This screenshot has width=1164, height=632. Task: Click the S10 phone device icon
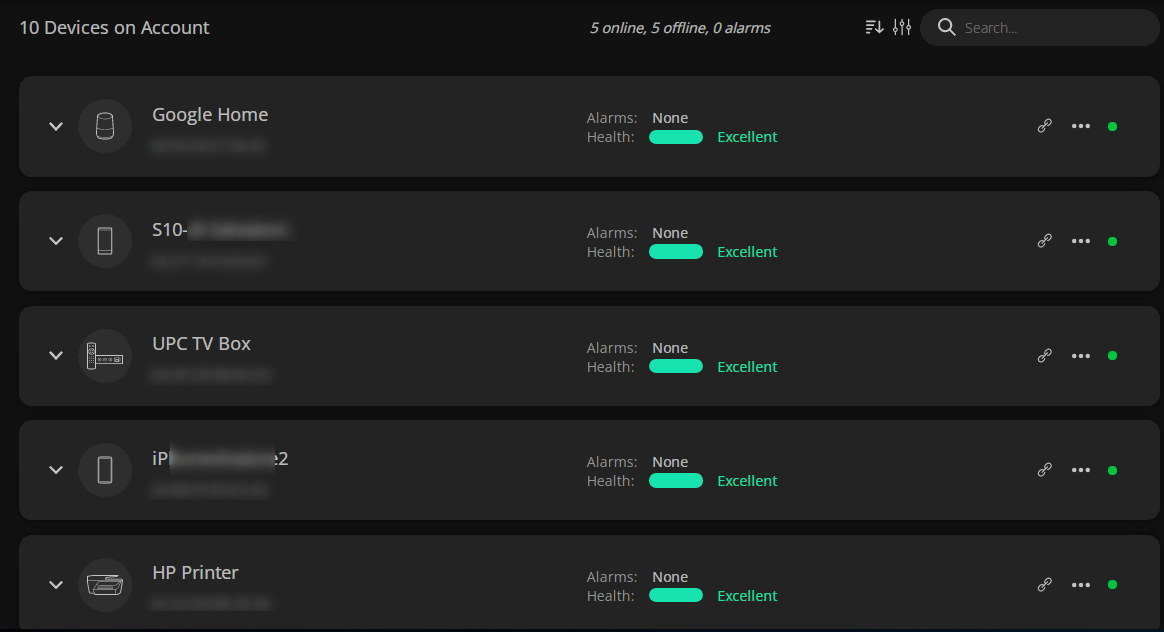coord(105,241)
